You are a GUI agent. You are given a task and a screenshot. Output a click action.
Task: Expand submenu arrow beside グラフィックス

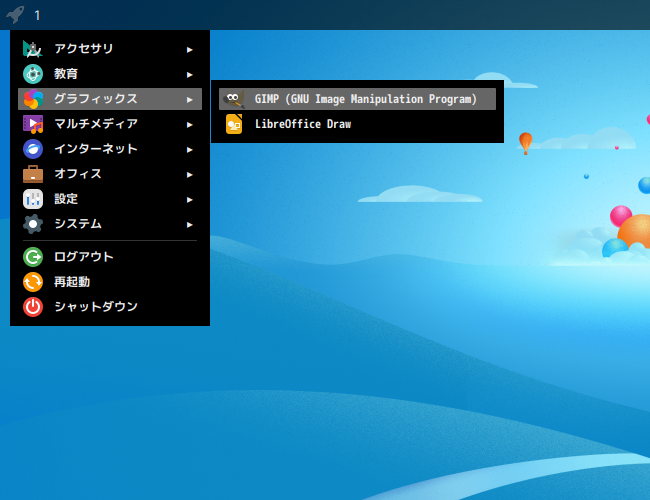click(189, 100)
